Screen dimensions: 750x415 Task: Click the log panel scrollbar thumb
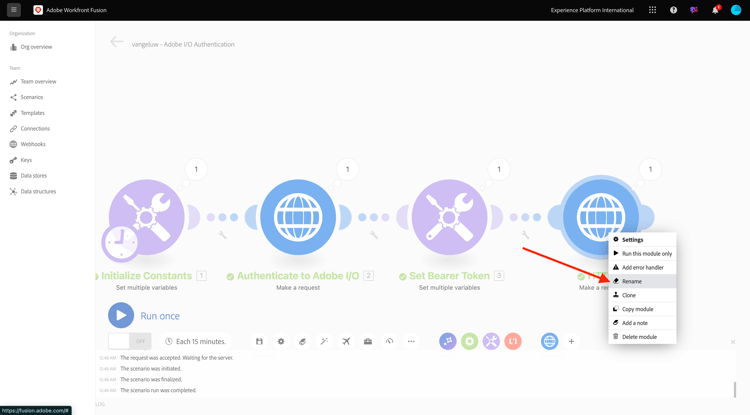735,390
